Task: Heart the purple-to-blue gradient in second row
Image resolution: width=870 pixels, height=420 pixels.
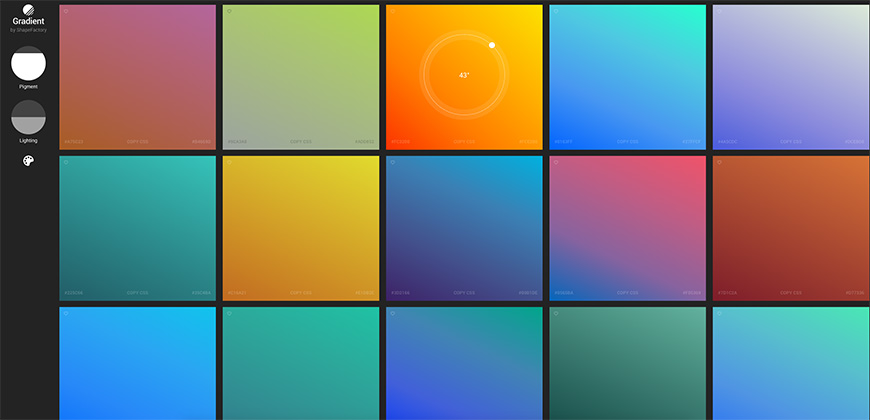Action: [392, 162]
